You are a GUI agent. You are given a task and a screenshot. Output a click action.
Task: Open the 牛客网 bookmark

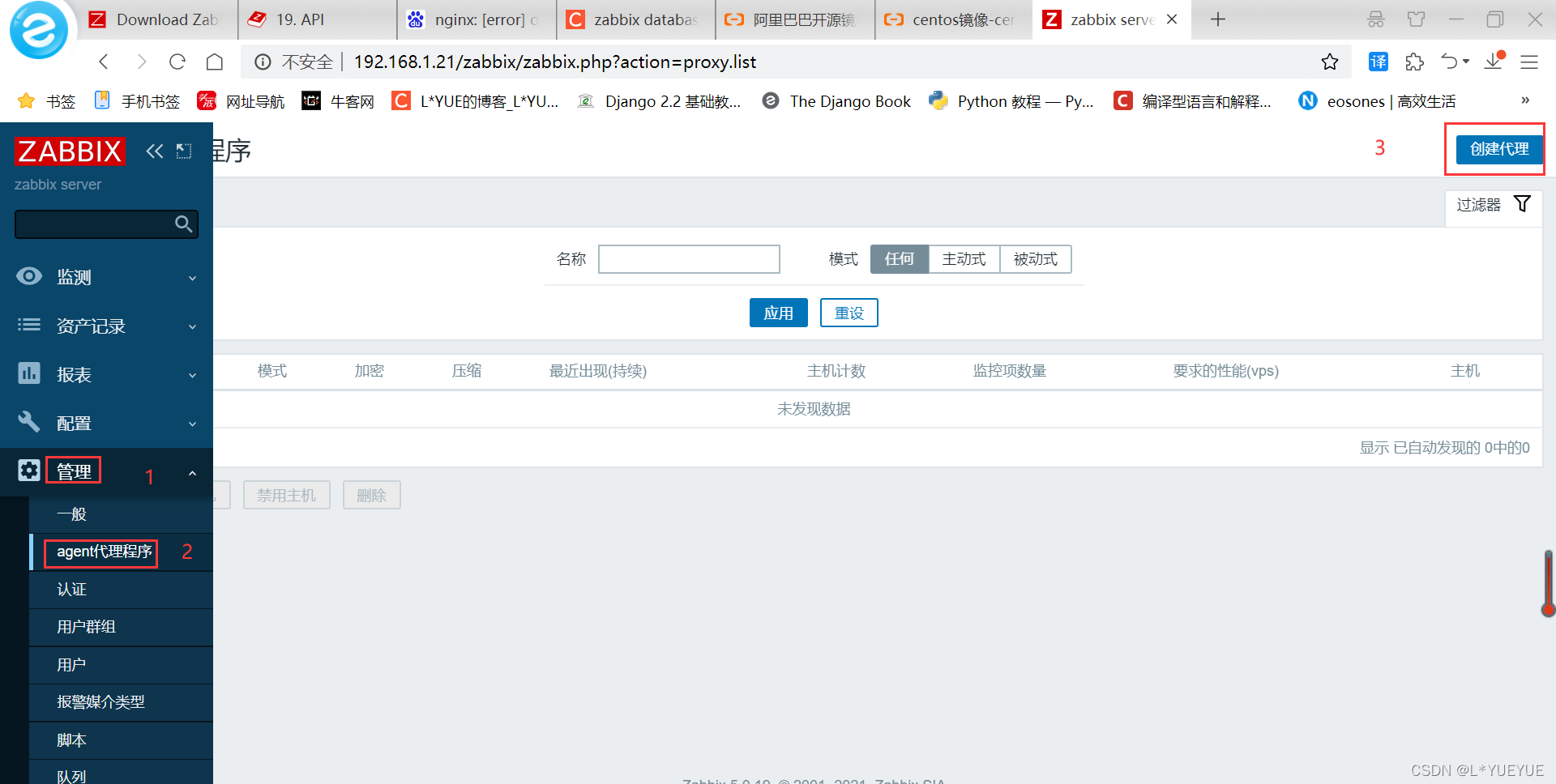338,101
